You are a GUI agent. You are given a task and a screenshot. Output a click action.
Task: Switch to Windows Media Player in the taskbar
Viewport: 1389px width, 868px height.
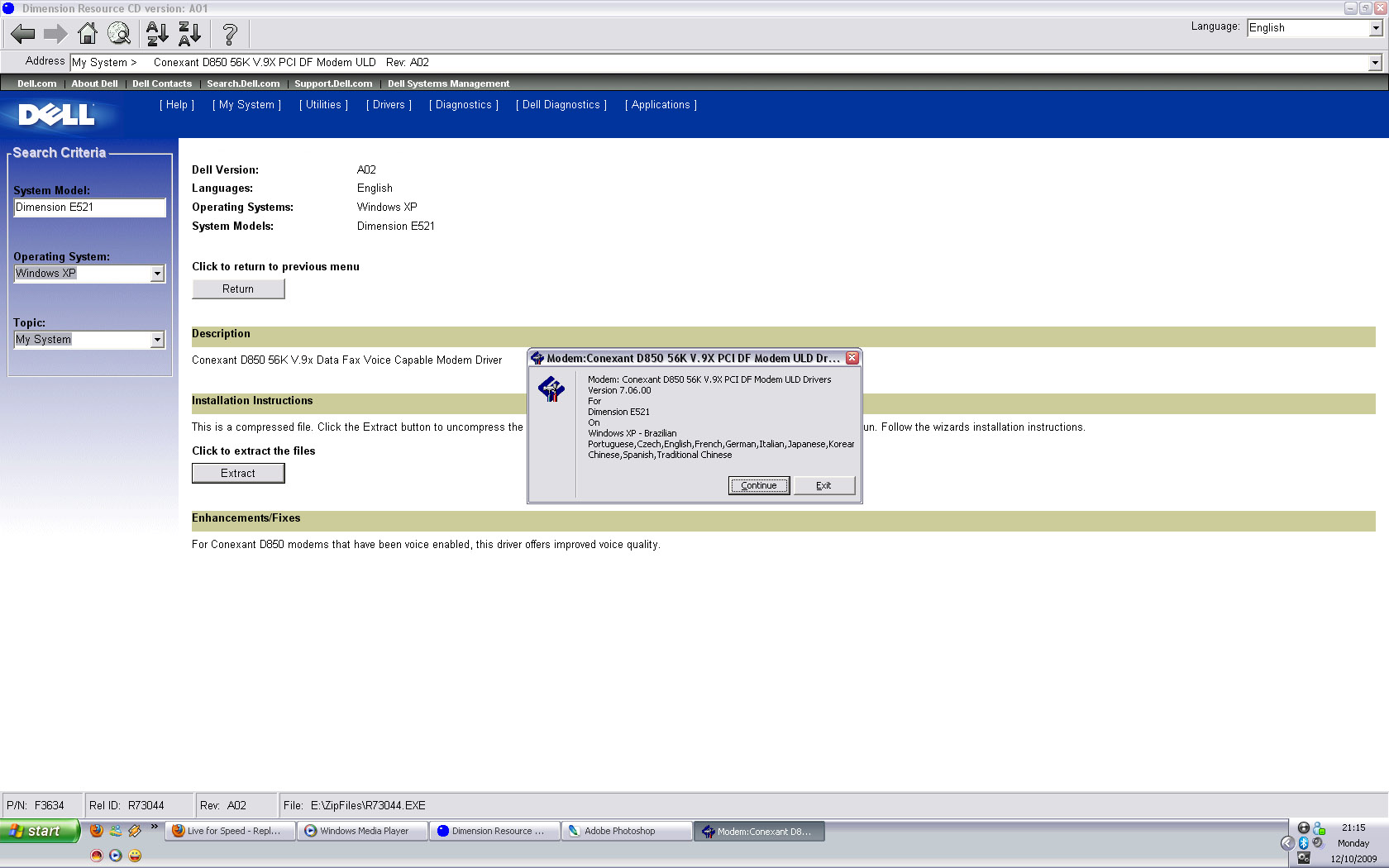click(363, 832)
